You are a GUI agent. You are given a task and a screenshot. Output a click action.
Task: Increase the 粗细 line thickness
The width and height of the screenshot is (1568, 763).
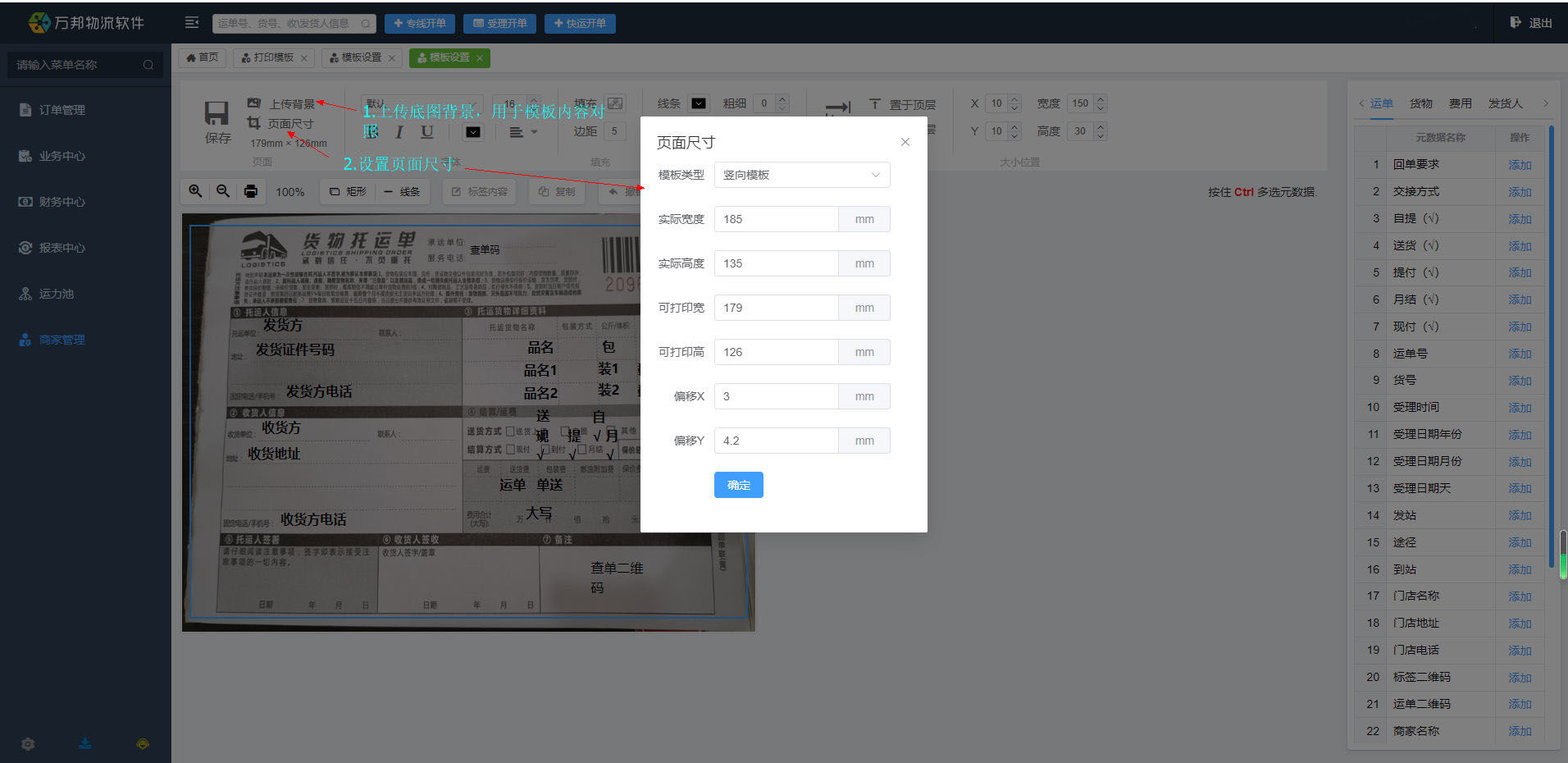click(x=782, y=99)
